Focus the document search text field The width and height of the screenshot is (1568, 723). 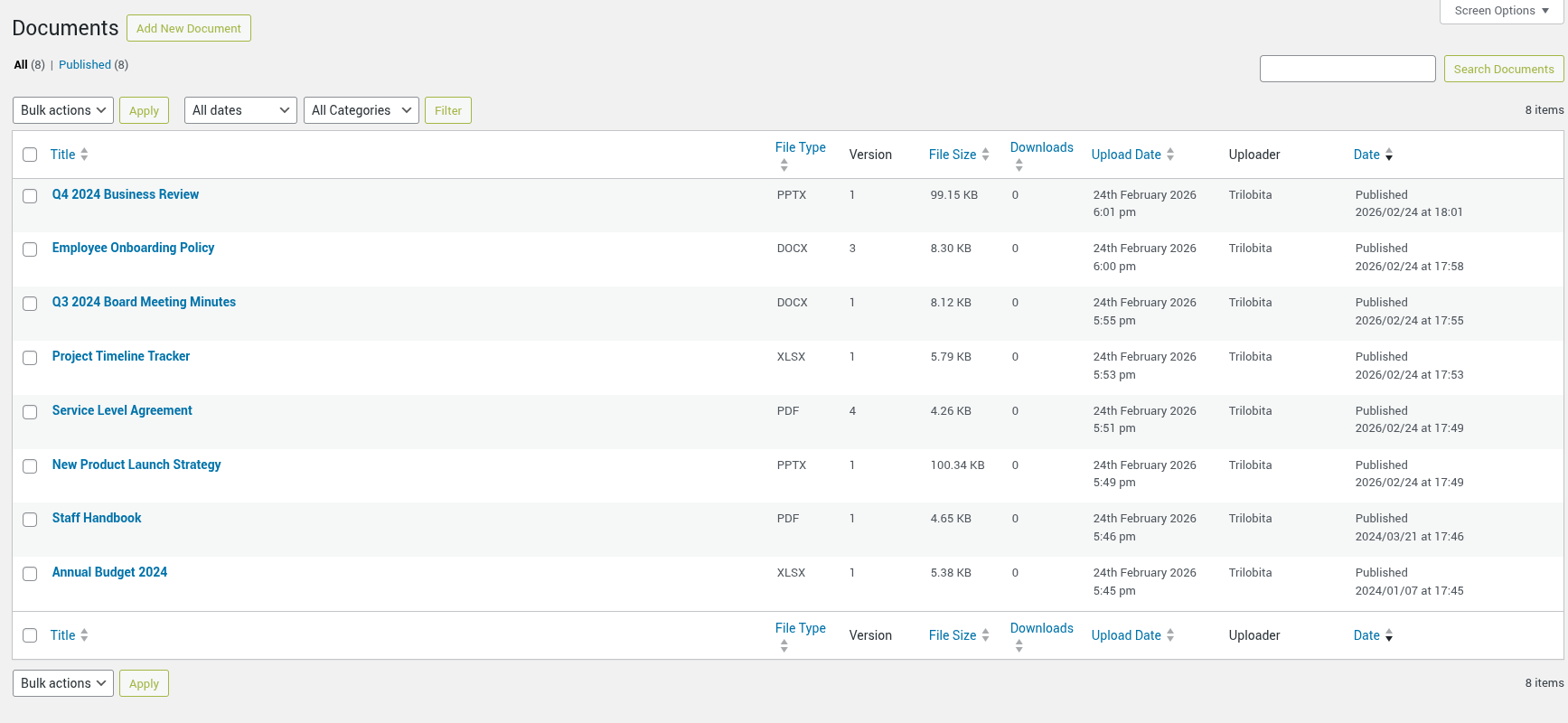[1347, 69]
